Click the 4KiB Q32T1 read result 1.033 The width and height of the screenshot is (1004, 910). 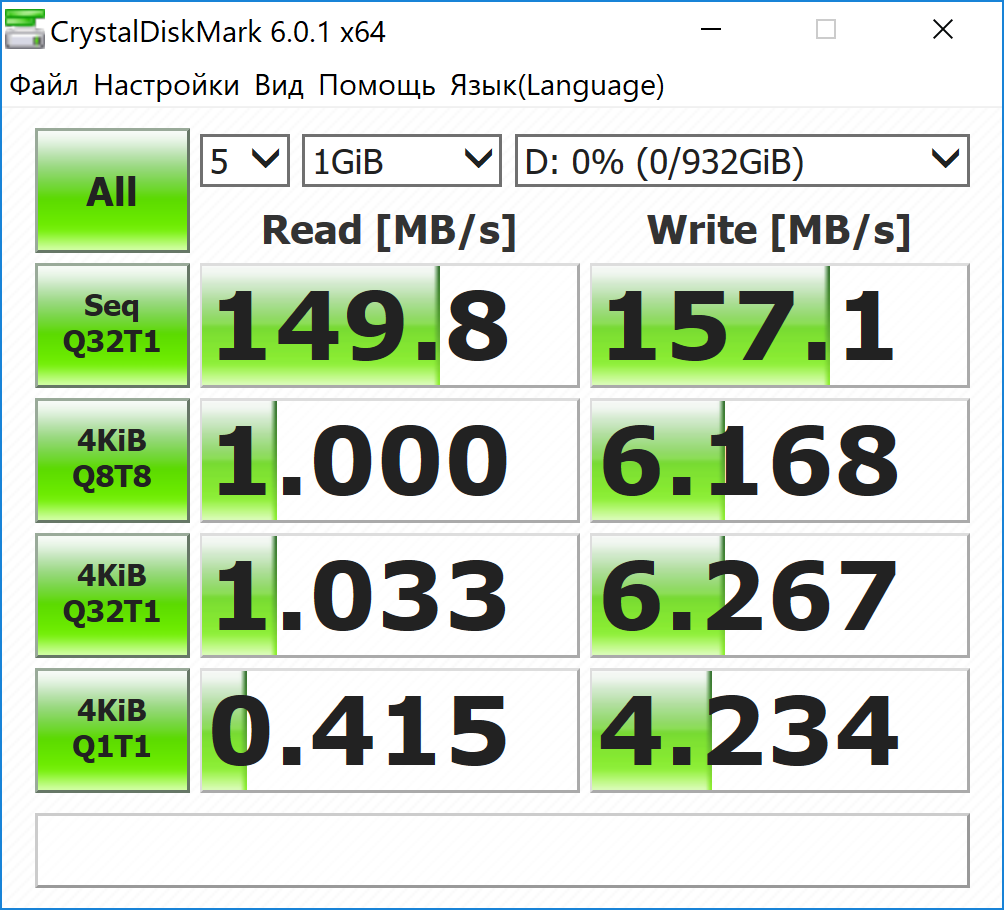pos(390,596)
